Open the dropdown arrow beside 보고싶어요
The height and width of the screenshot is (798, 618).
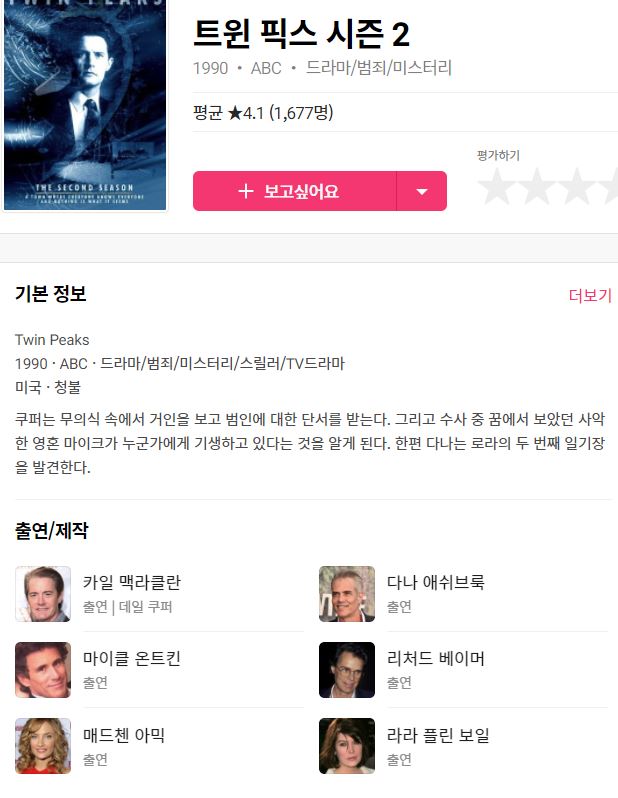click(422, 191)
